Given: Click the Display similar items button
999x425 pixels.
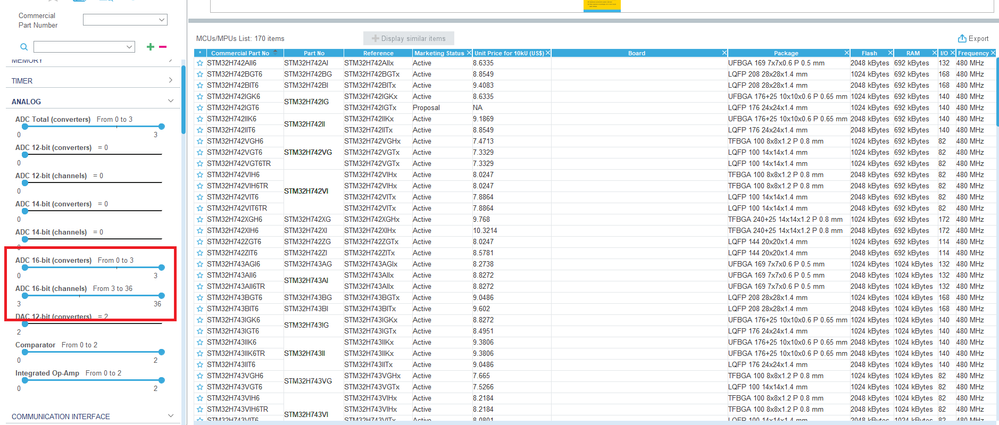Looking at the screenshot, I should click(409, 38).
